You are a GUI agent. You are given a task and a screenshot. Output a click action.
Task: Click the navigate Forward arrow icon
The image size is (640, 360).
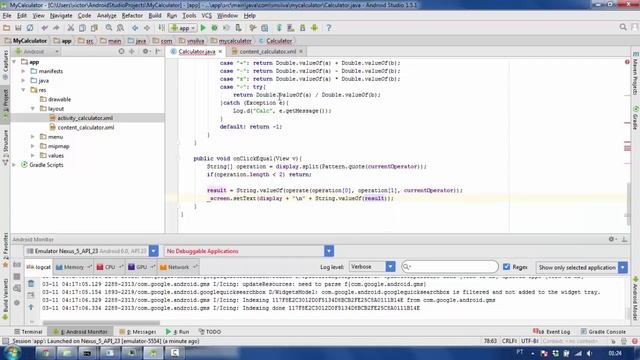[147, 28]
